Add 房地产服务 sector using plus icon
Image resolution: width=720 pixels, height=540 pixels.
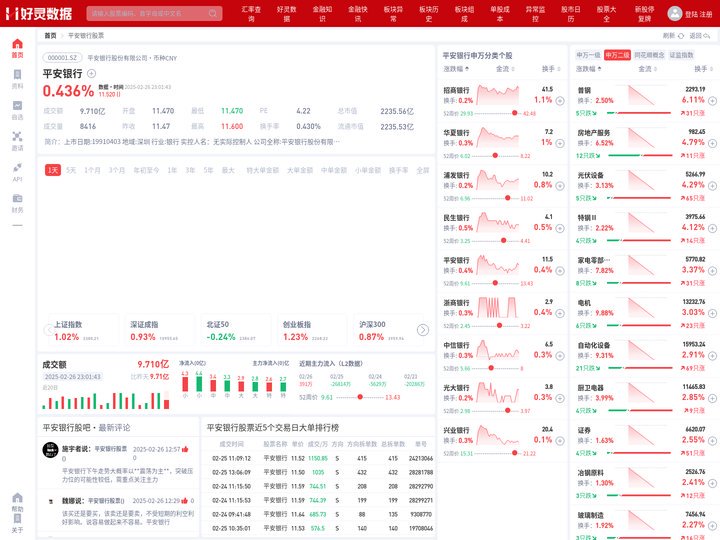coord(712,143)
